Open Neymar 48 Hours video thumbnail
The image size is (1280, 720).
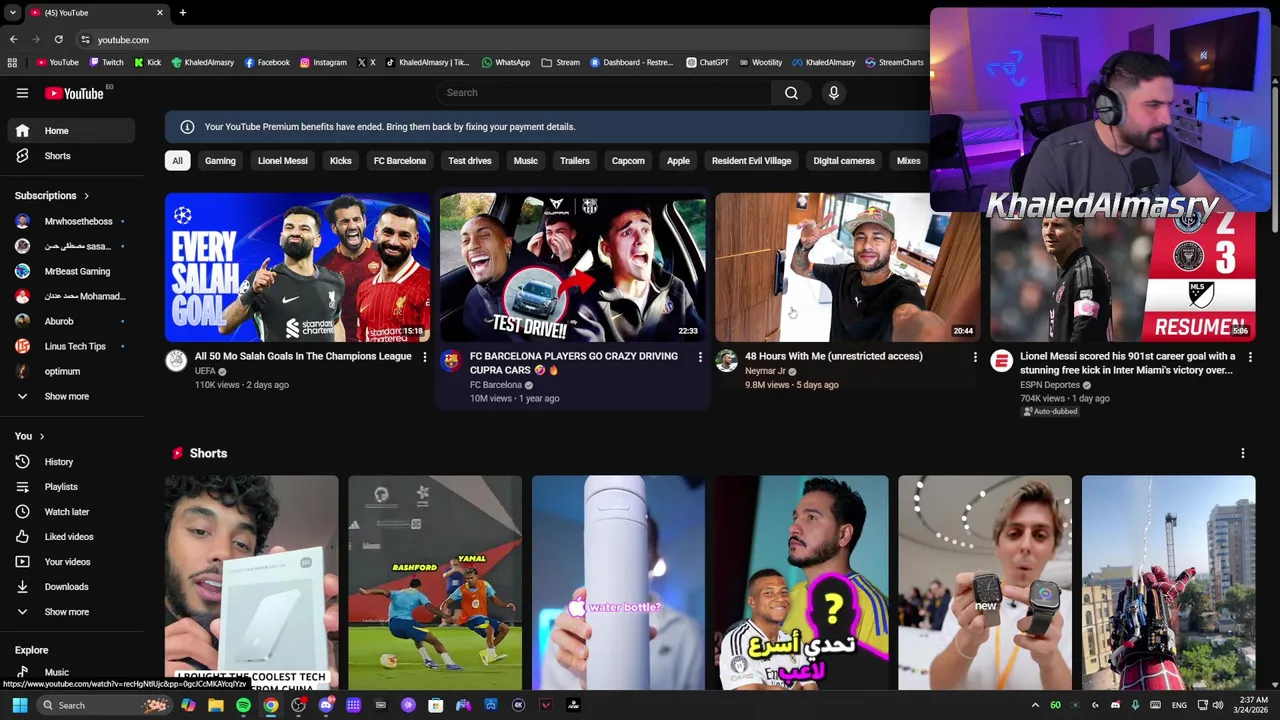pyautogui.click(x=848, y=267)
